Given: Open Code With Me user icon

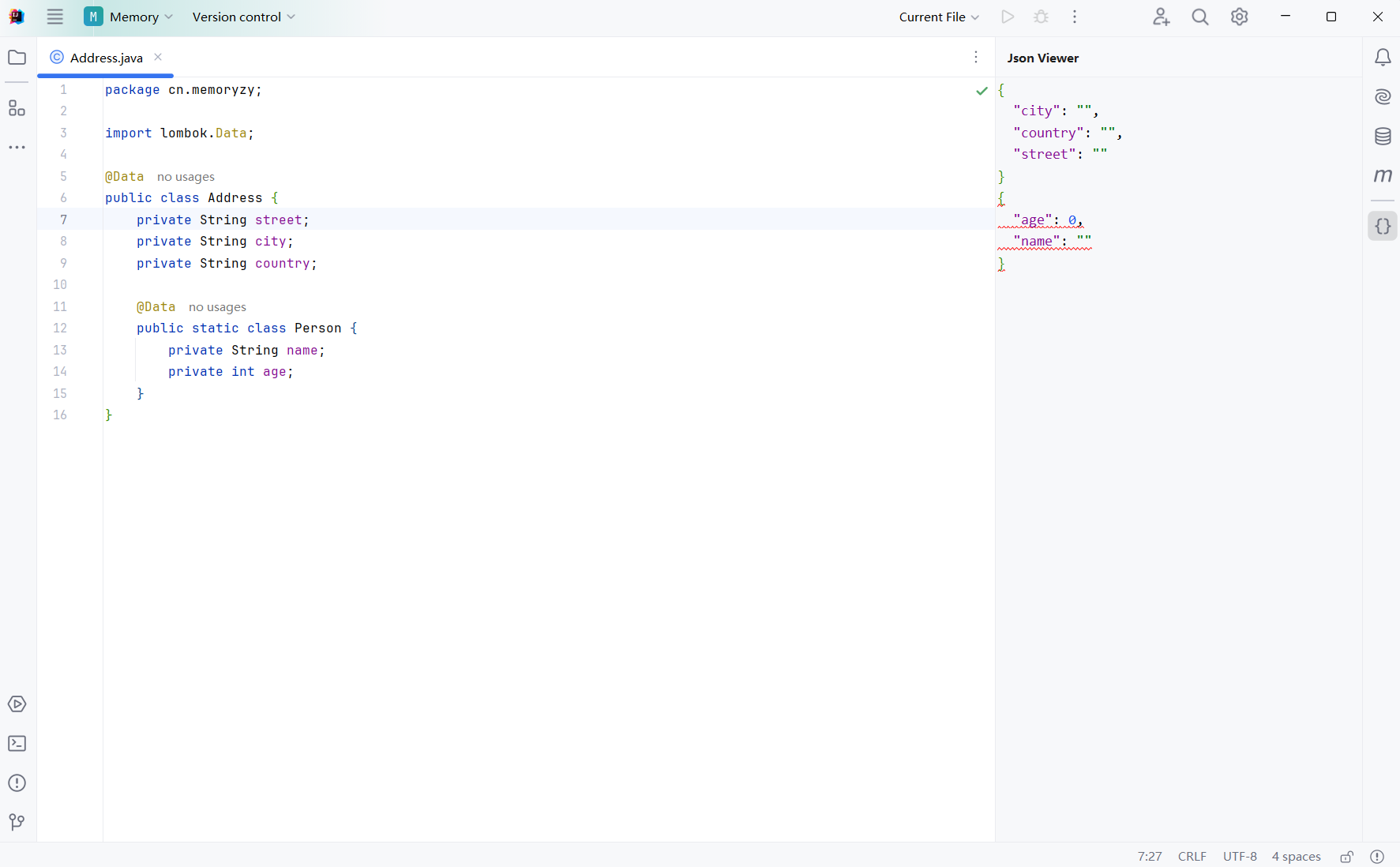Looking at the screenshot, I should pyautogui.click(x=1161, y=17).
